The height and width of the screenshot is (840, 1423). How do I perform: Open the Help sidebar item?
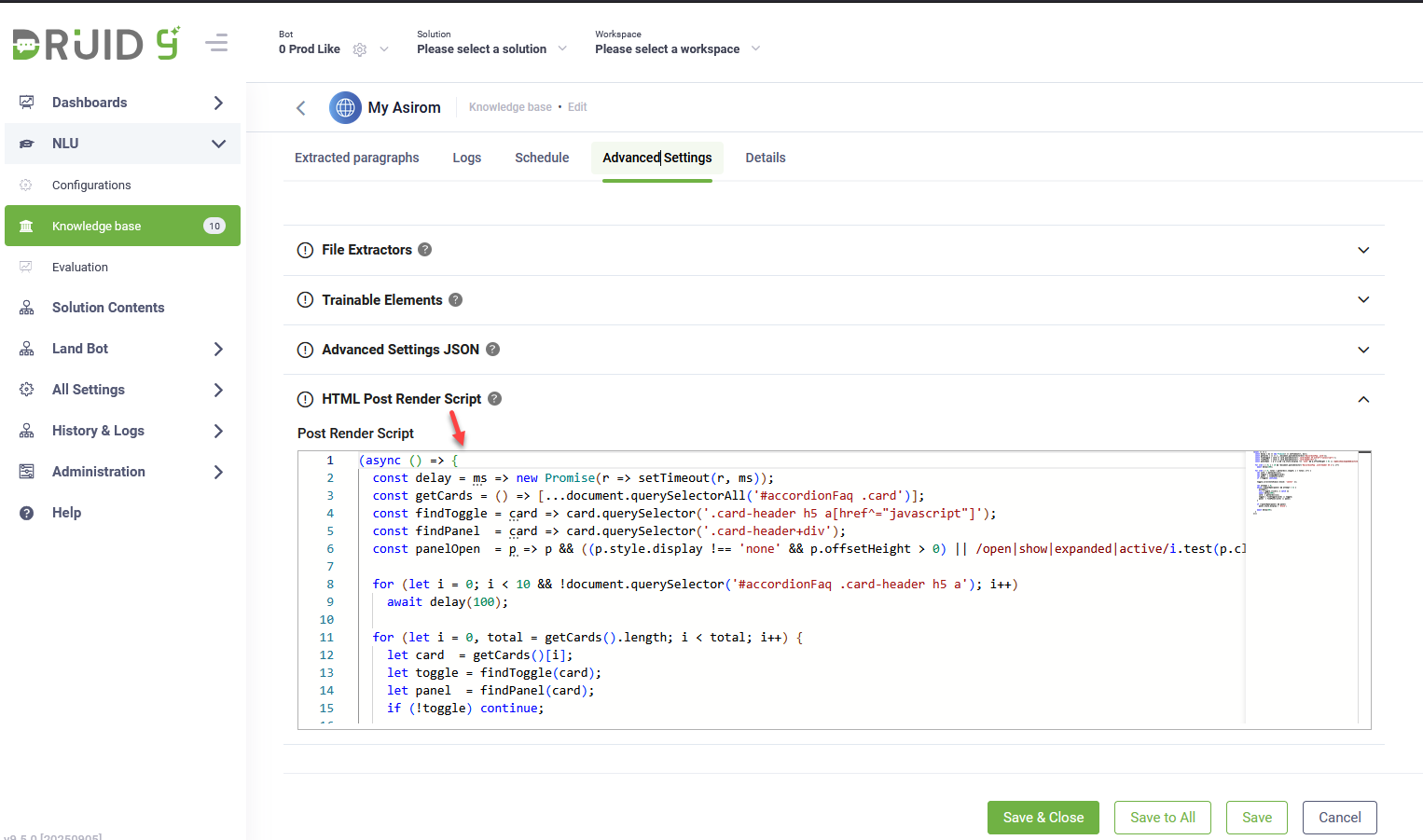pos(66,513)
